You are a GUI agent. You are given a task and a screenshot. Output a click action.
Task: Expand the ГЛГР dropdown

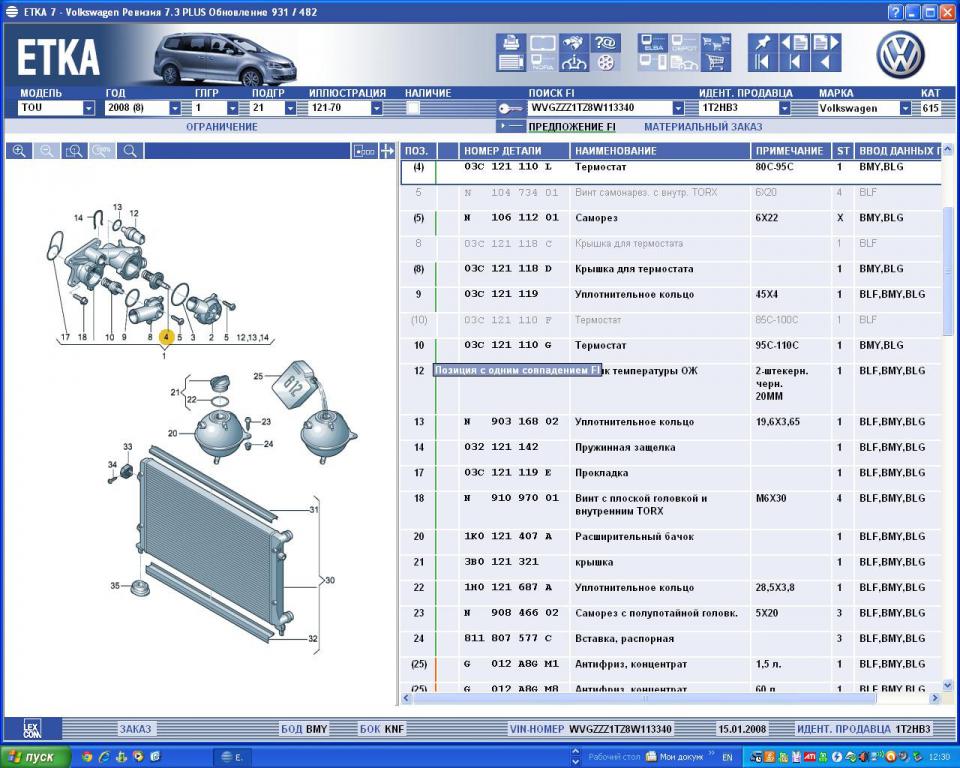pos(233,108)
